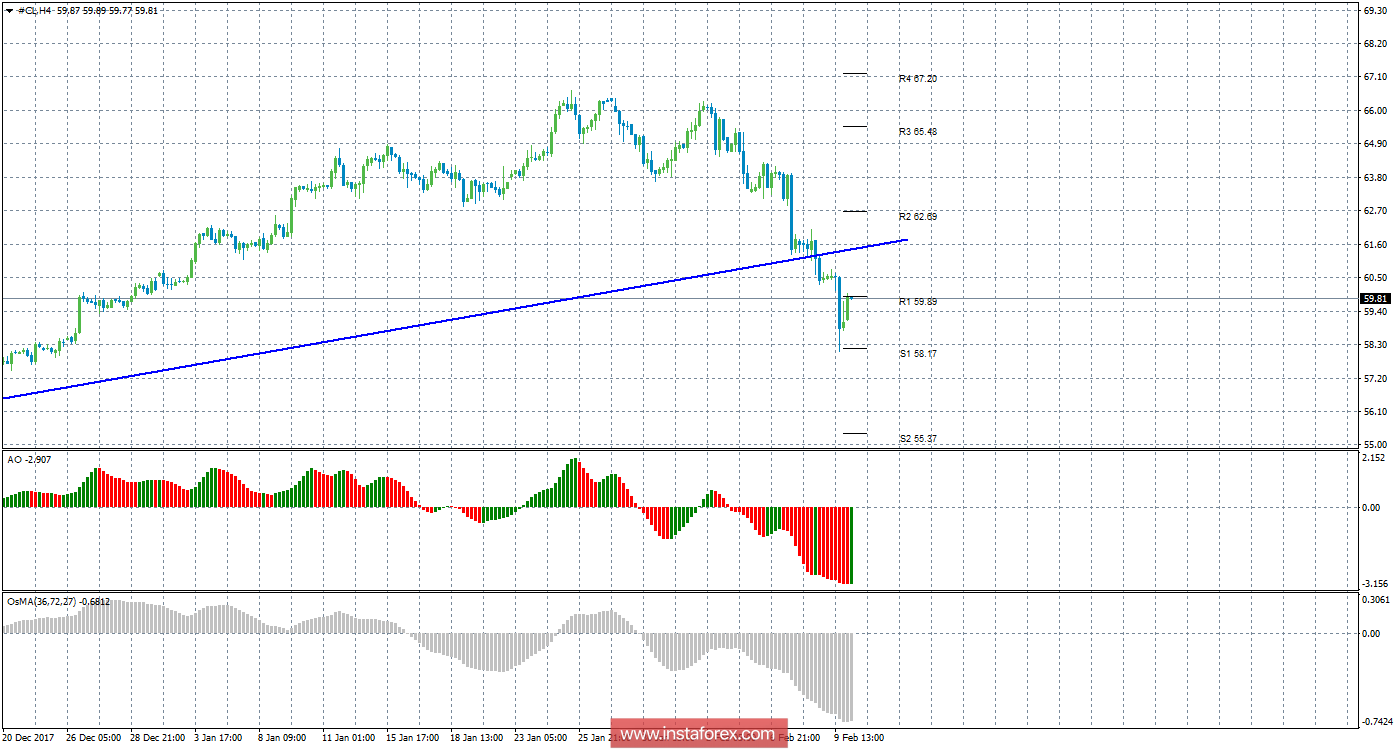The height and width of the screenshot is (749, 1398).
Task: Click the 3 Jan 17:00 time label
Action: point(220,738)
